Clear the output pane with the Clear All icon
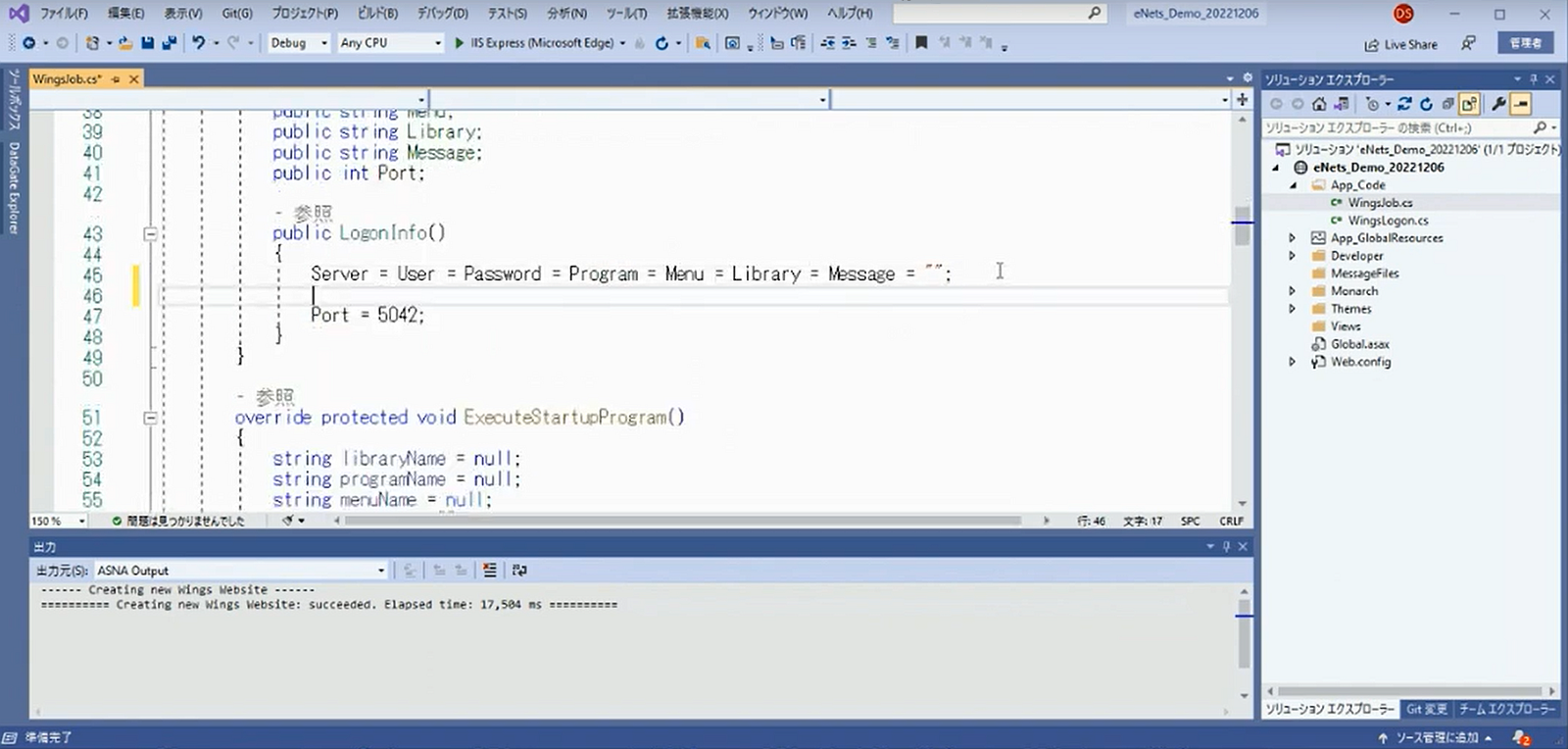The image size is (1568, 749). pyautogui.click(x=489, y=571)
